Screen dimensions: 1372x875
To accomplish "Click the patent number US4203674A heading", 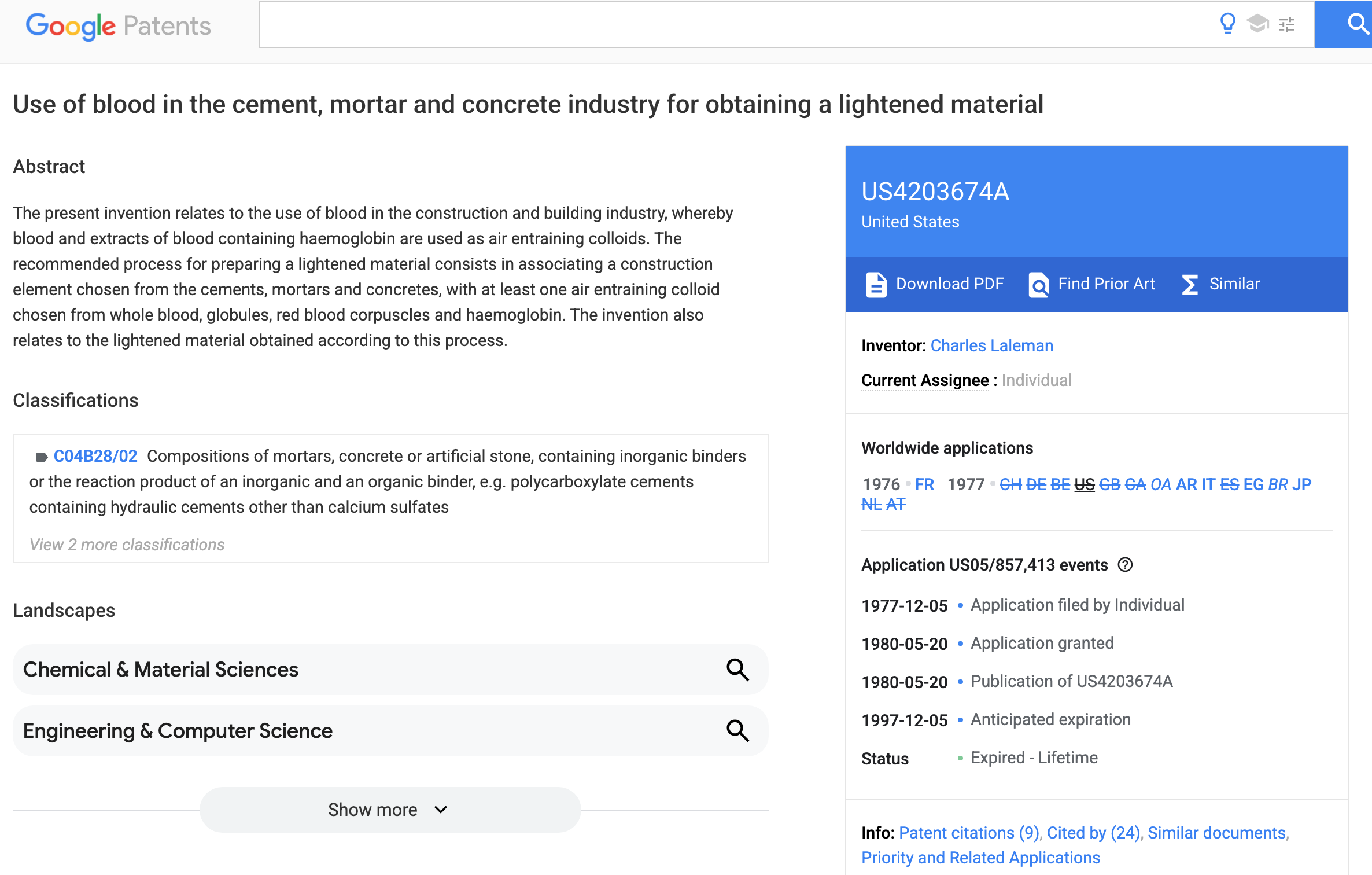I will coord(935,192).
